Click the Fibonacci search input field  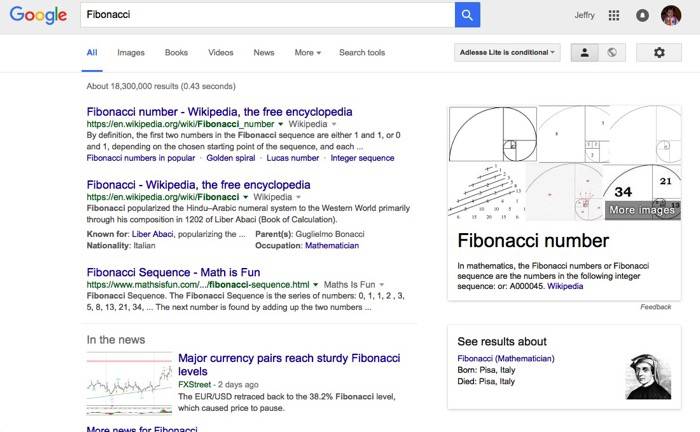tap(267, 15)
